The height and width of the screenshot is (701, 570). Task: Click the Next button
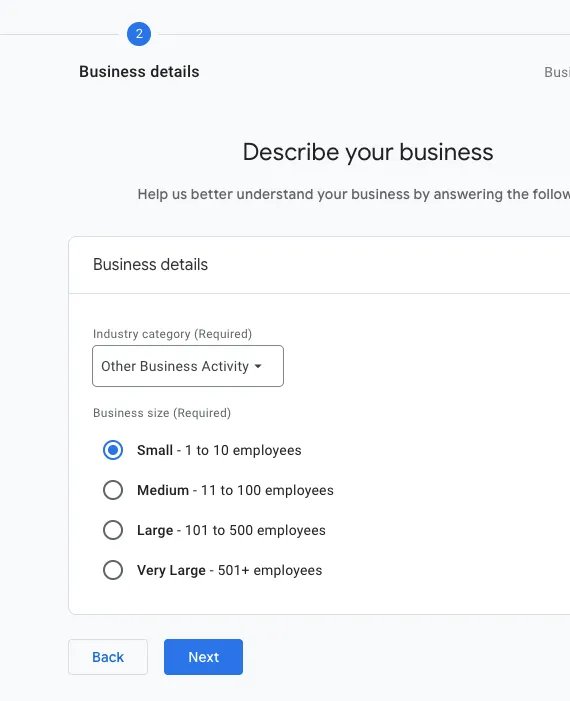point(203,657)
